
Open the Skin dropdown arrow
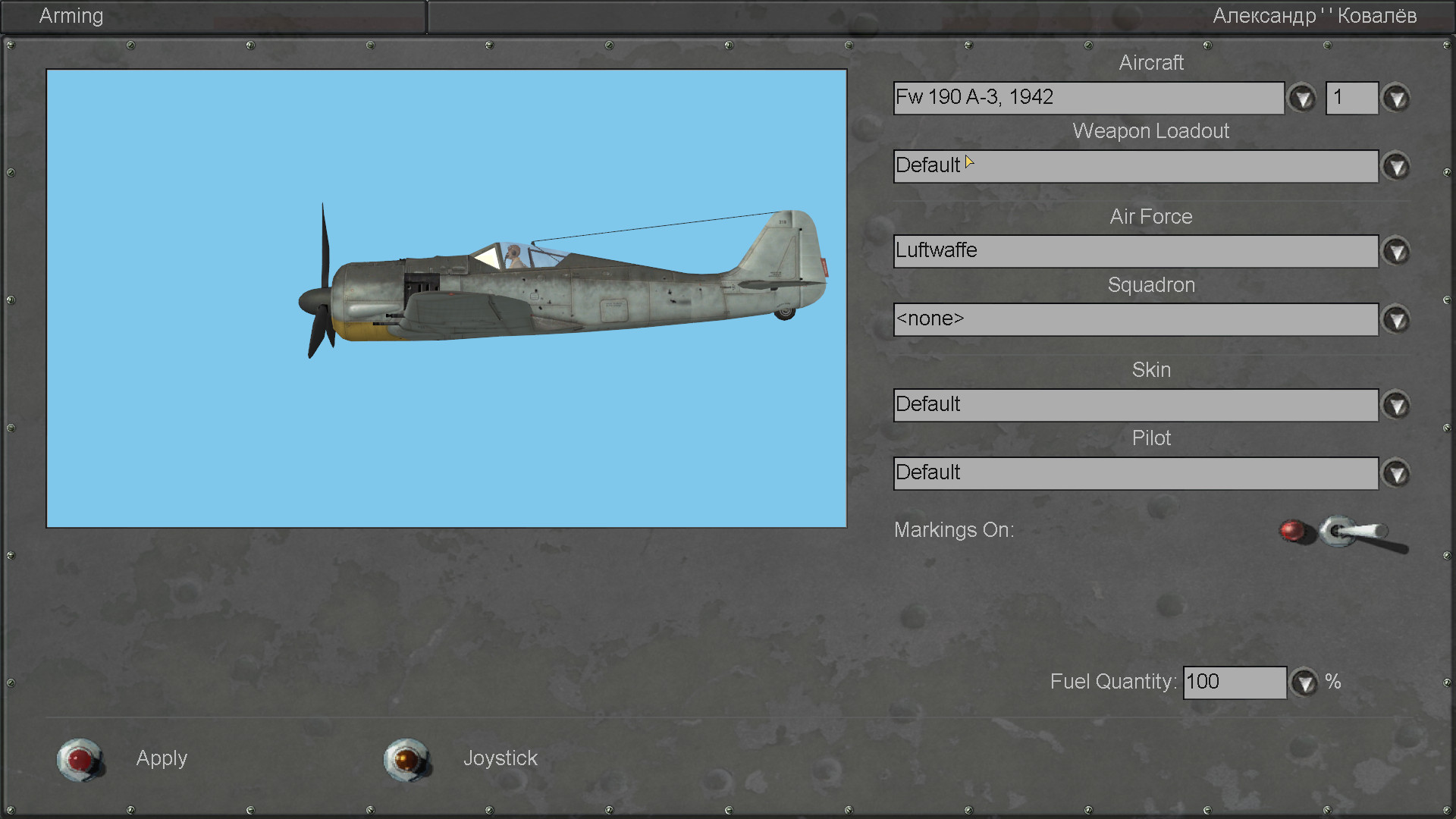[1396, 406]
